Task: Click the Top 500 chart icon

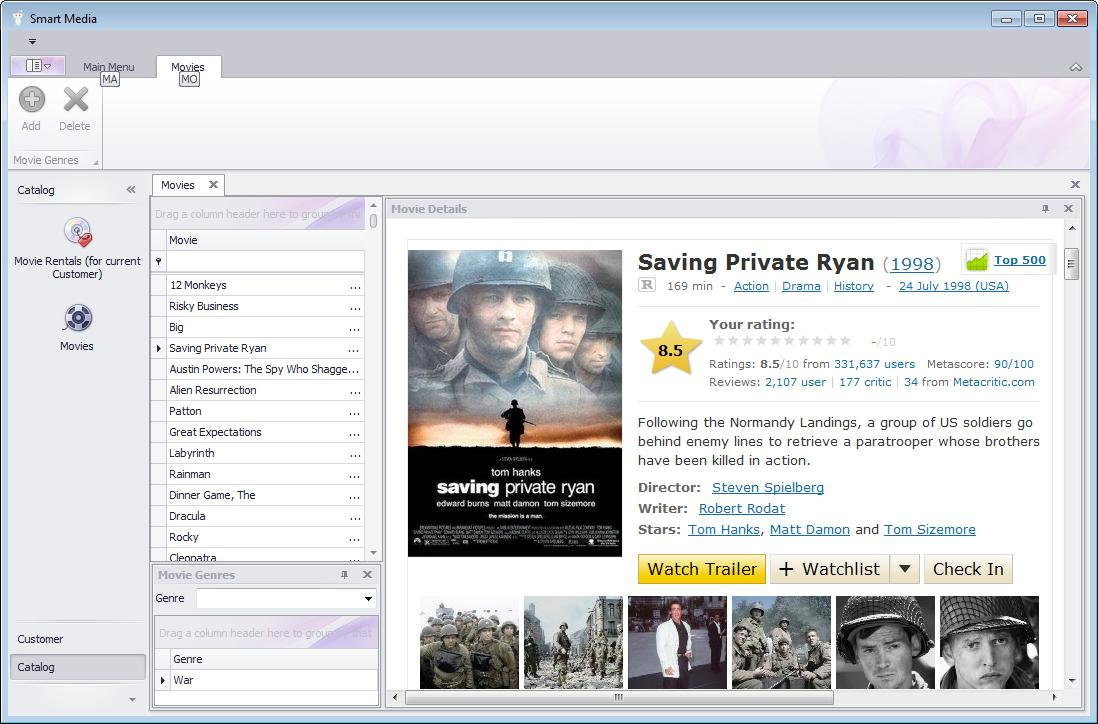Action: (977, 260)
